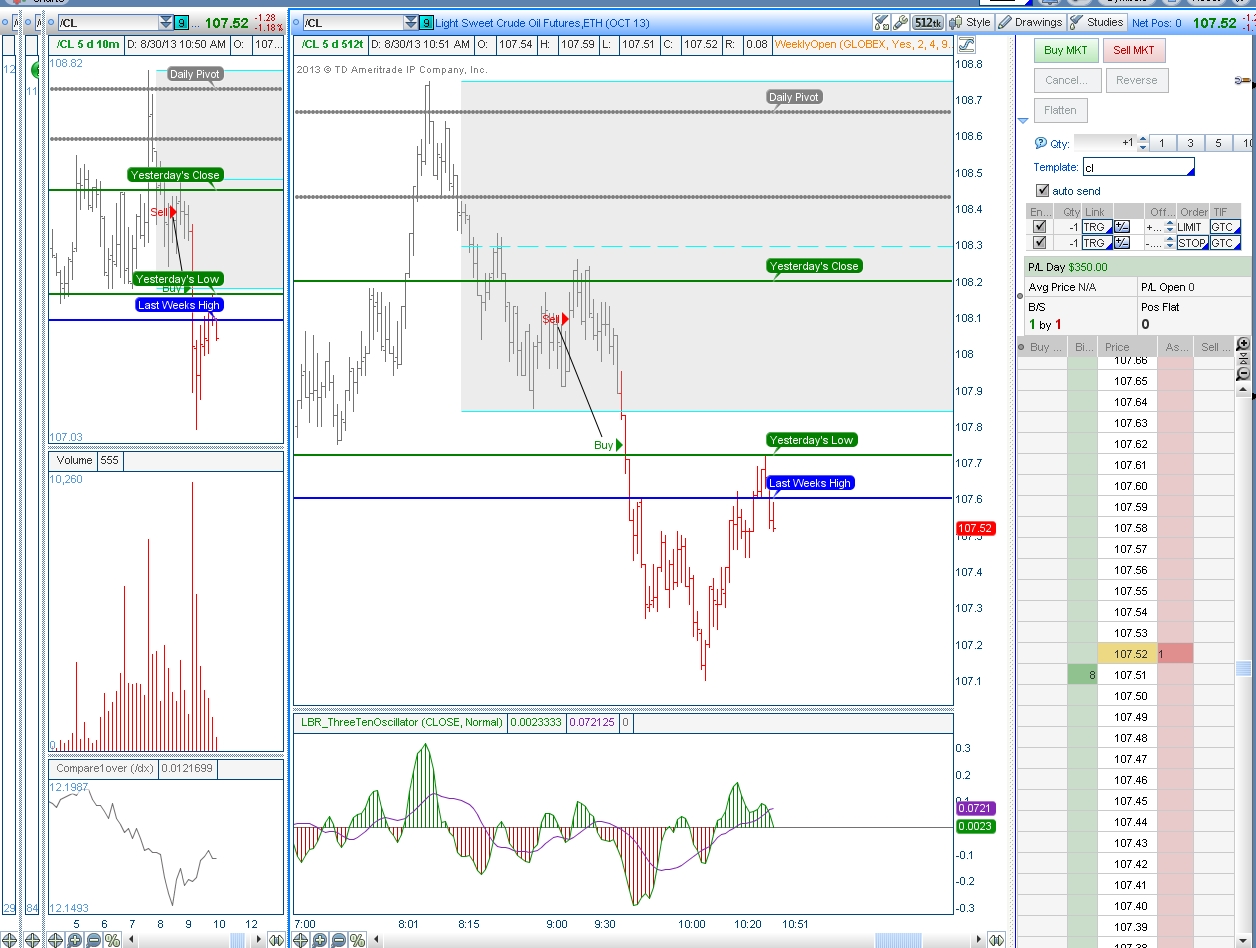The height and width of the screenshot is (948, 1256).
Task: Click the Sell MKT button
Action: click(x=1134, y=50)
